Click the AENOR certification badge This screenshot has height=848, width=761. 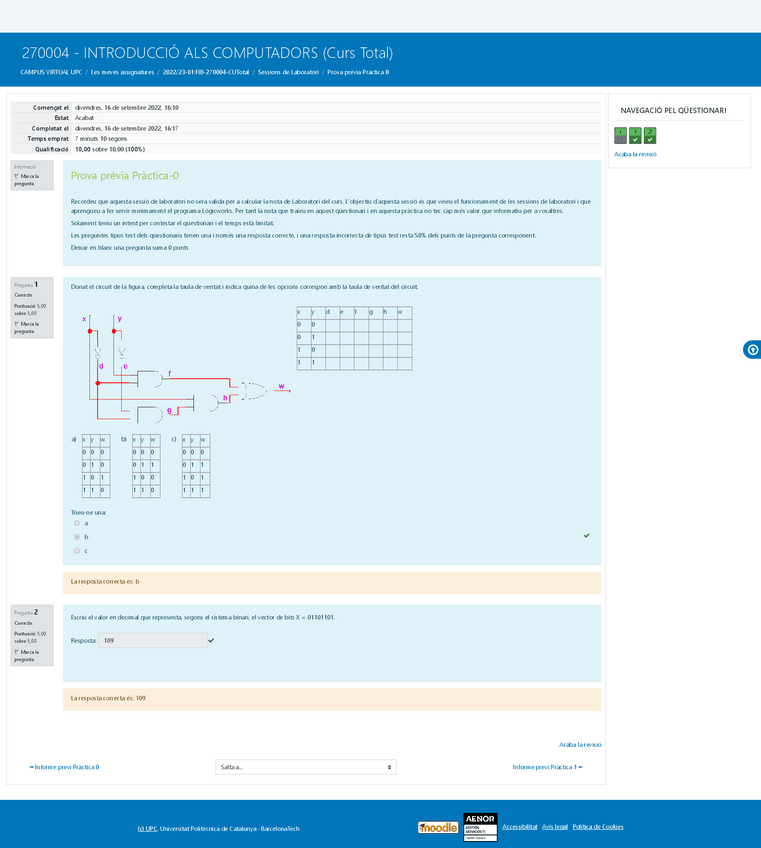(480, 827)
